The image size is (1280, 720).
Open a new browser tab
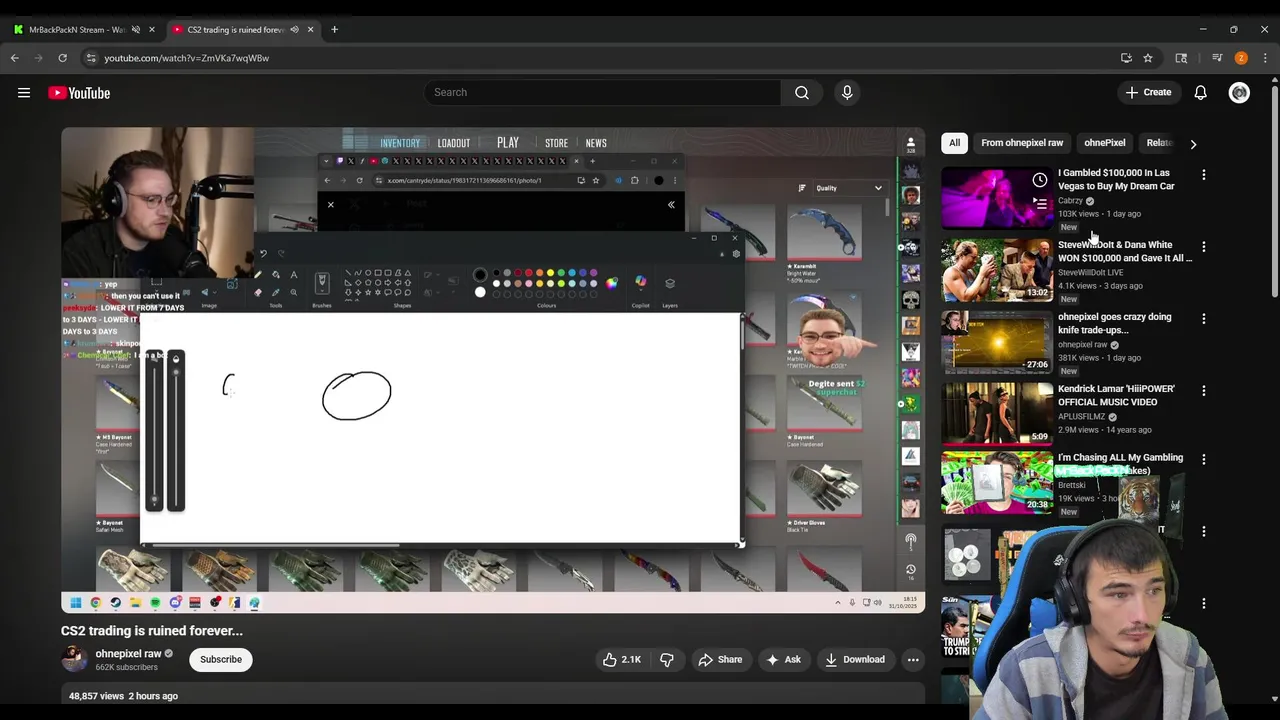tap(334, 29)
